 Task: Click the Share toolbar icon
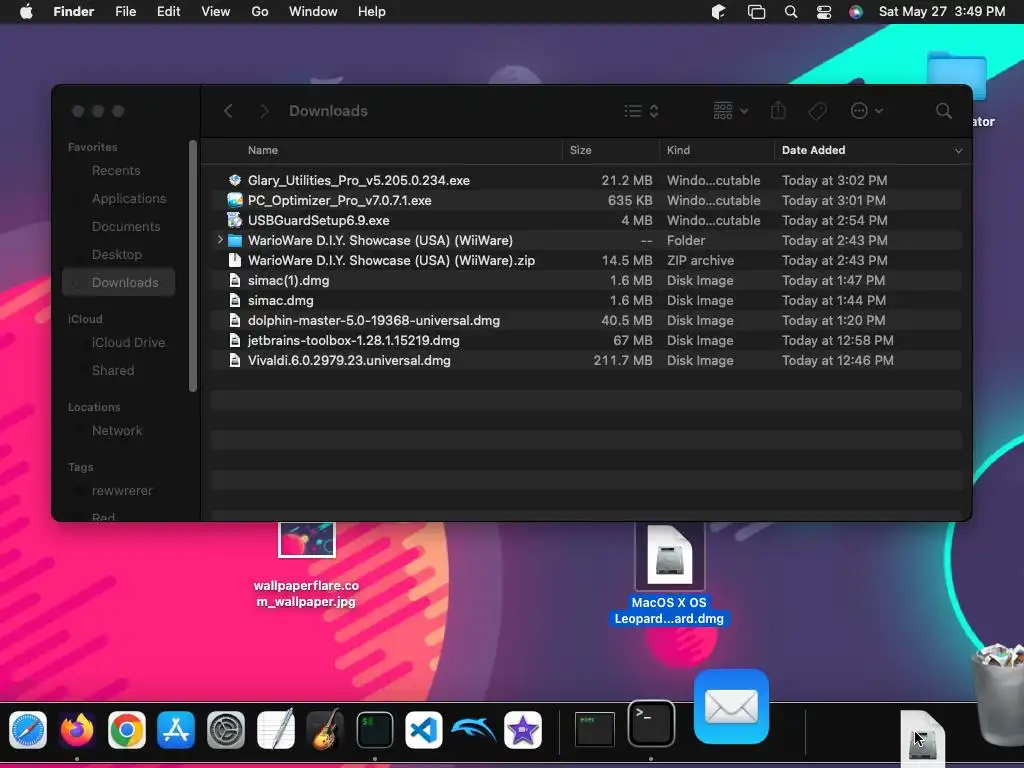coord(778,110)
